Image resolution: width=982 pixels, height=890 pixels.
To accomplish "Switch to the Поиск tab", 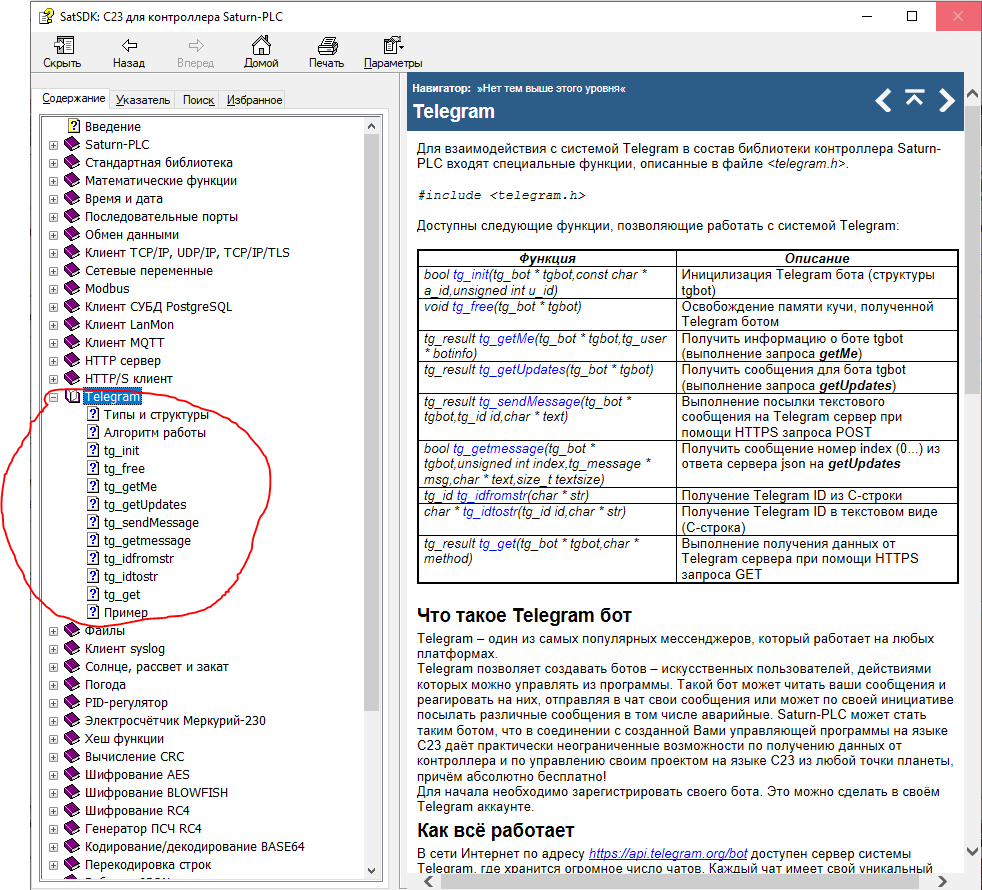I will point(199,100).
